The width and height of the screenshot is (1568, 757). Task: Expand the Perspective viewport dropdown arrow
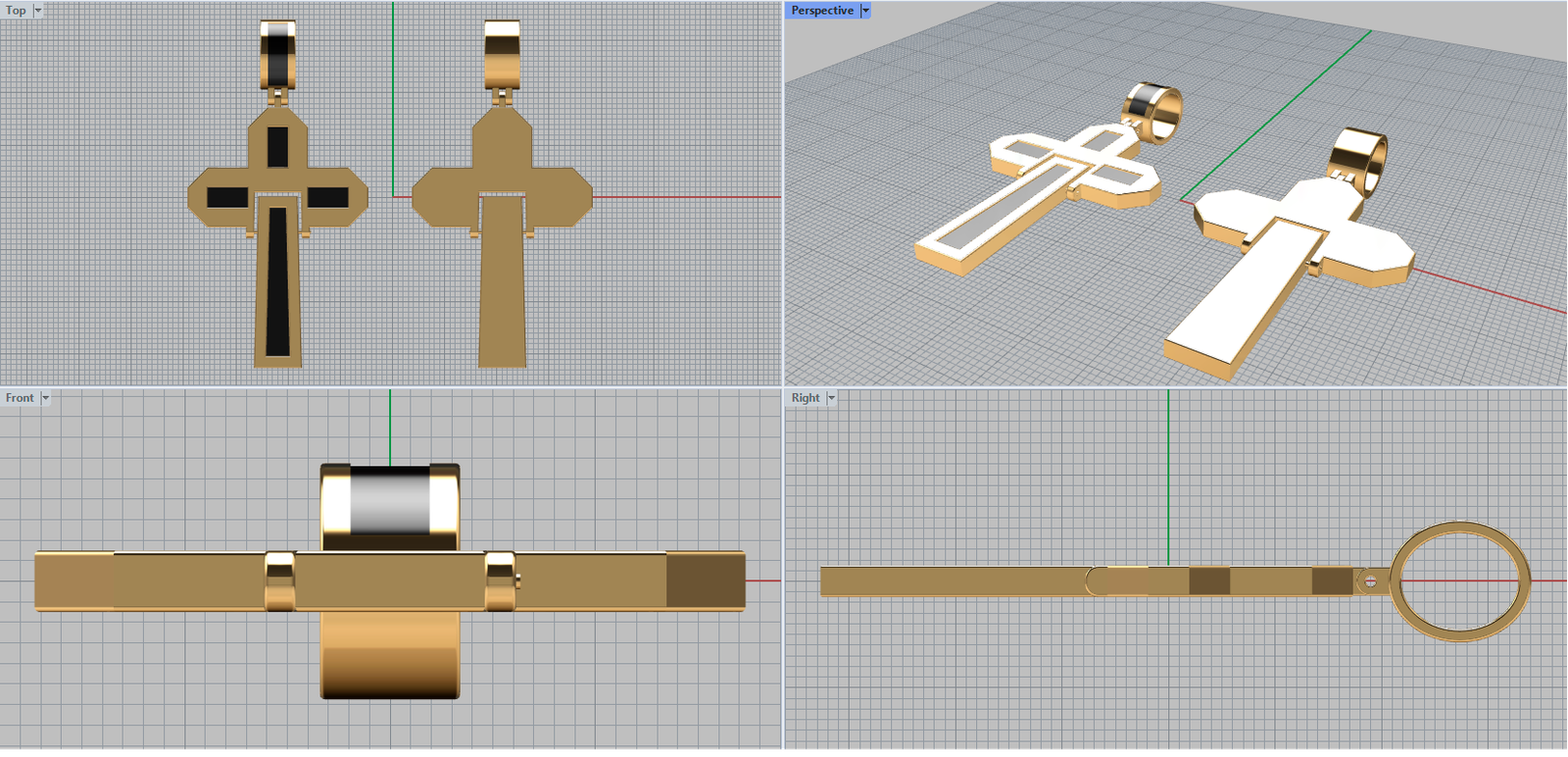pyautogui.click(x=865, y=11)
